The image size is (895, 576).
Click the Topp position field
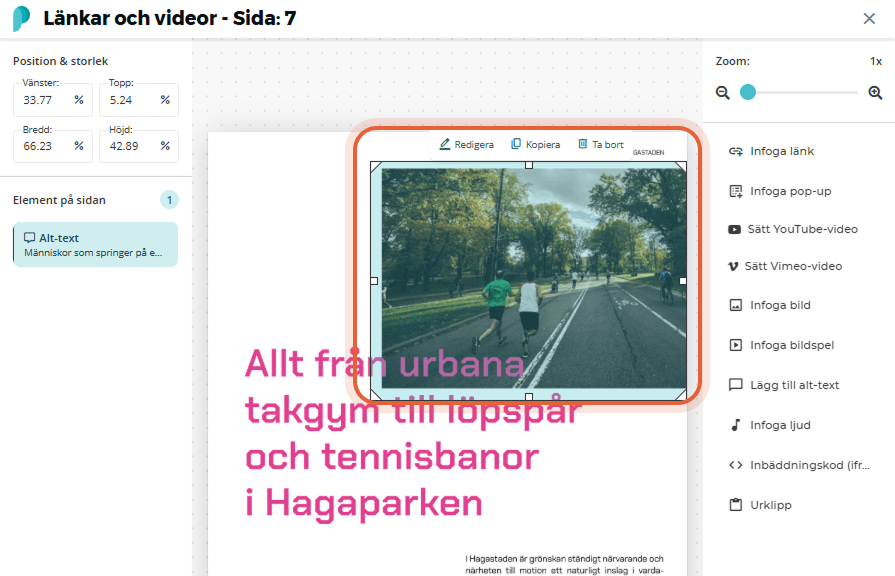point(139,100)
